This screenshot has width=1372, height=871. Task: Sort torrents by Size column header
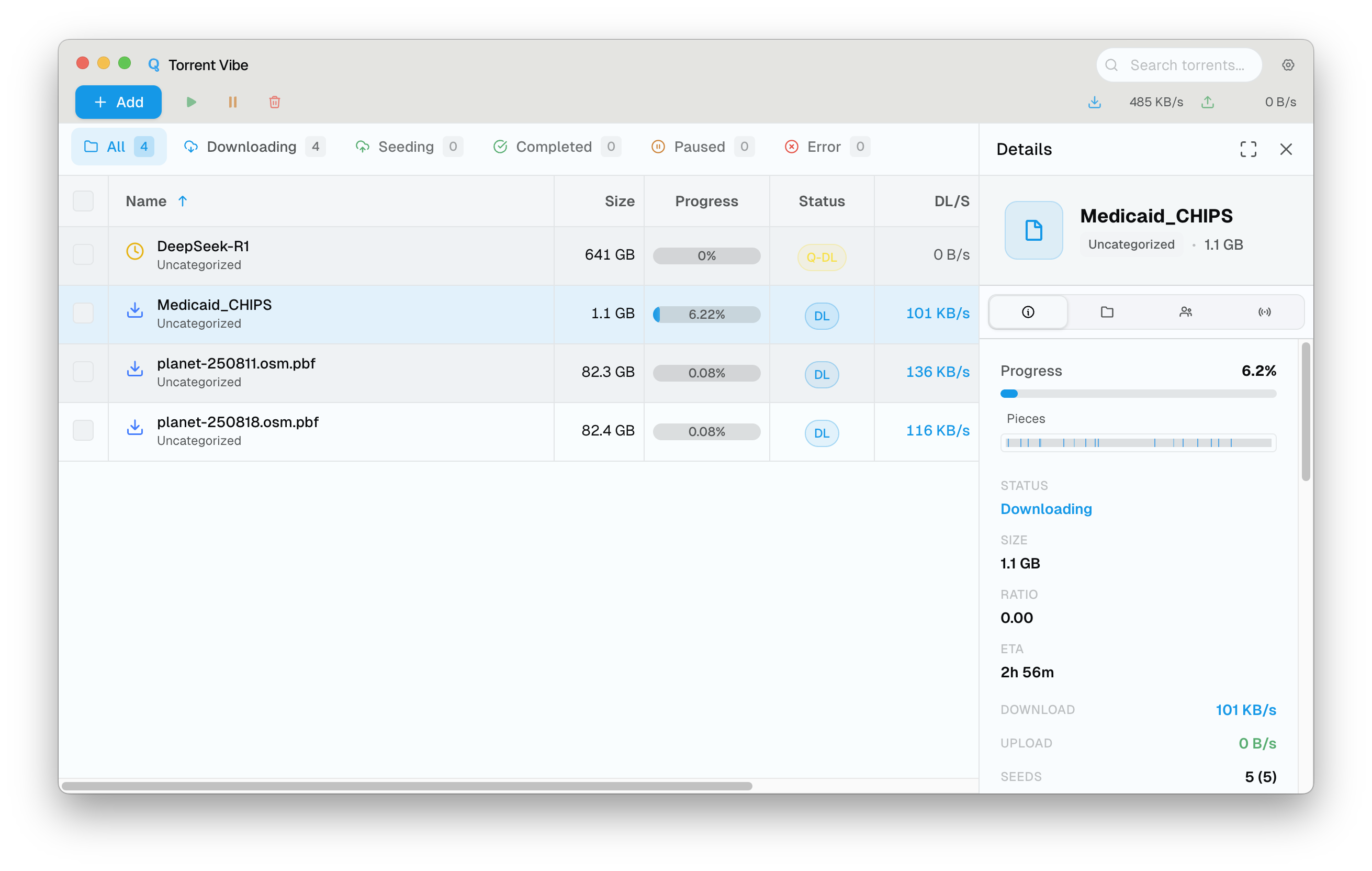click(620, 200)
